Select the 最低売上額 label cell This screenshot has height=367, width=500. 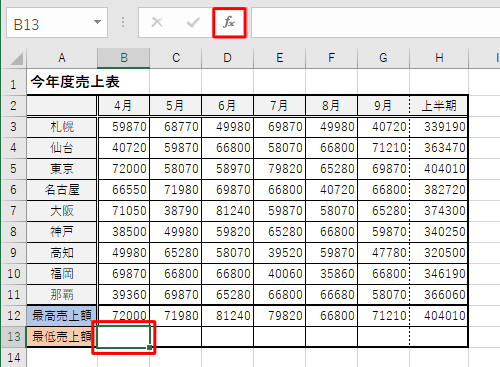62,337
